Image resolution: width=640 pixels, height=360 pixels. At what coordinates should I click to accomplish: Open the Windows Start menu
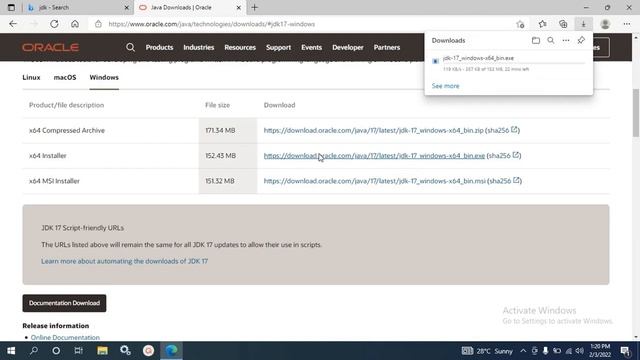[11, 351]
